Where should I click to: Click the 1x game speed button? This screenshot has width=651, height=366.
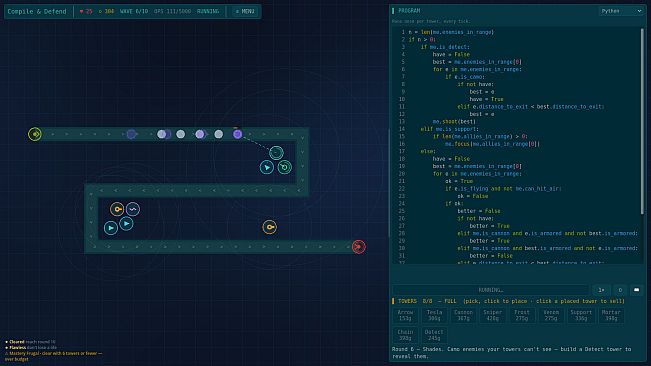point(601,290)
